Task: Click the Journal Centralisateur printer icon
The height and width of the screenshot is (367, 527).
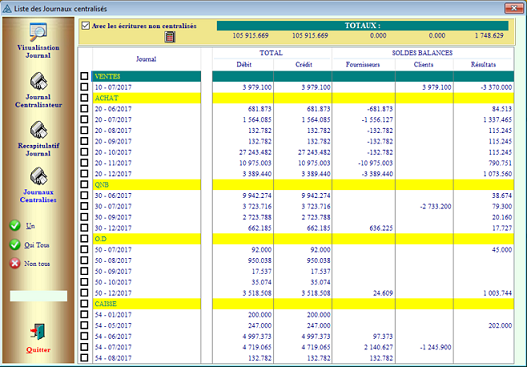Action: [39, 81]
